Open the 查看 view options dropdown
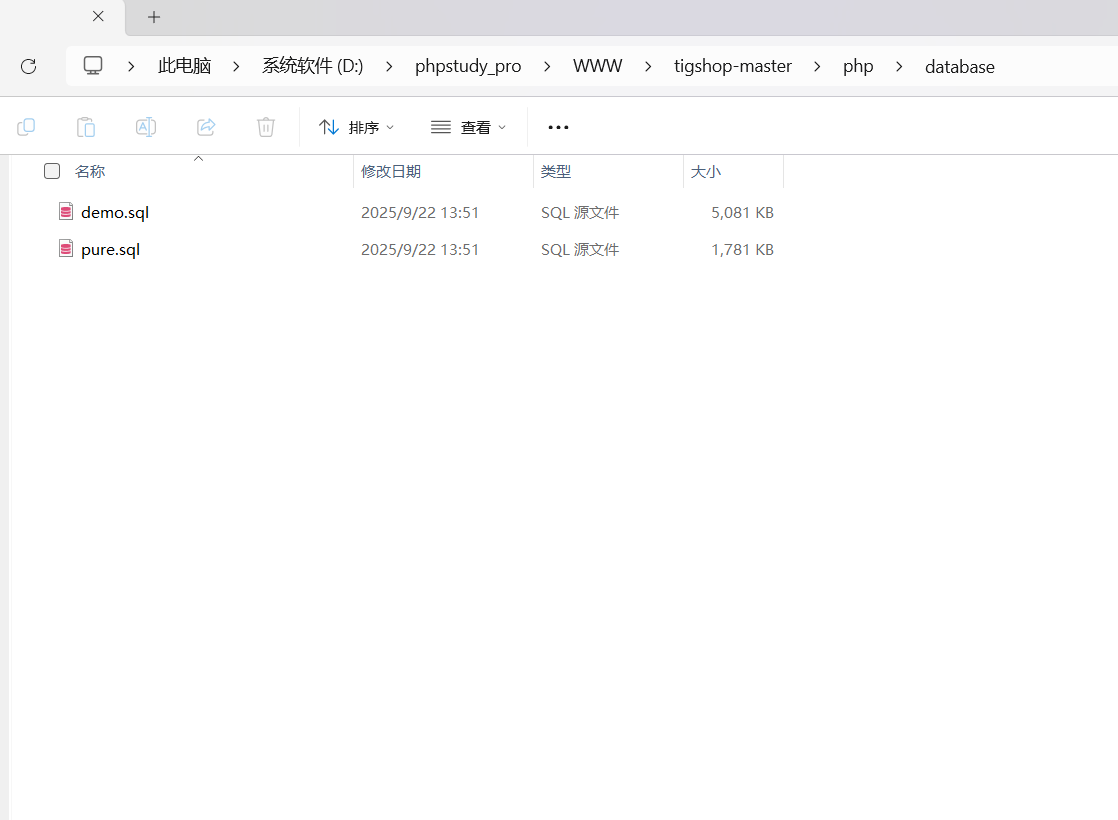 point(468,127)
